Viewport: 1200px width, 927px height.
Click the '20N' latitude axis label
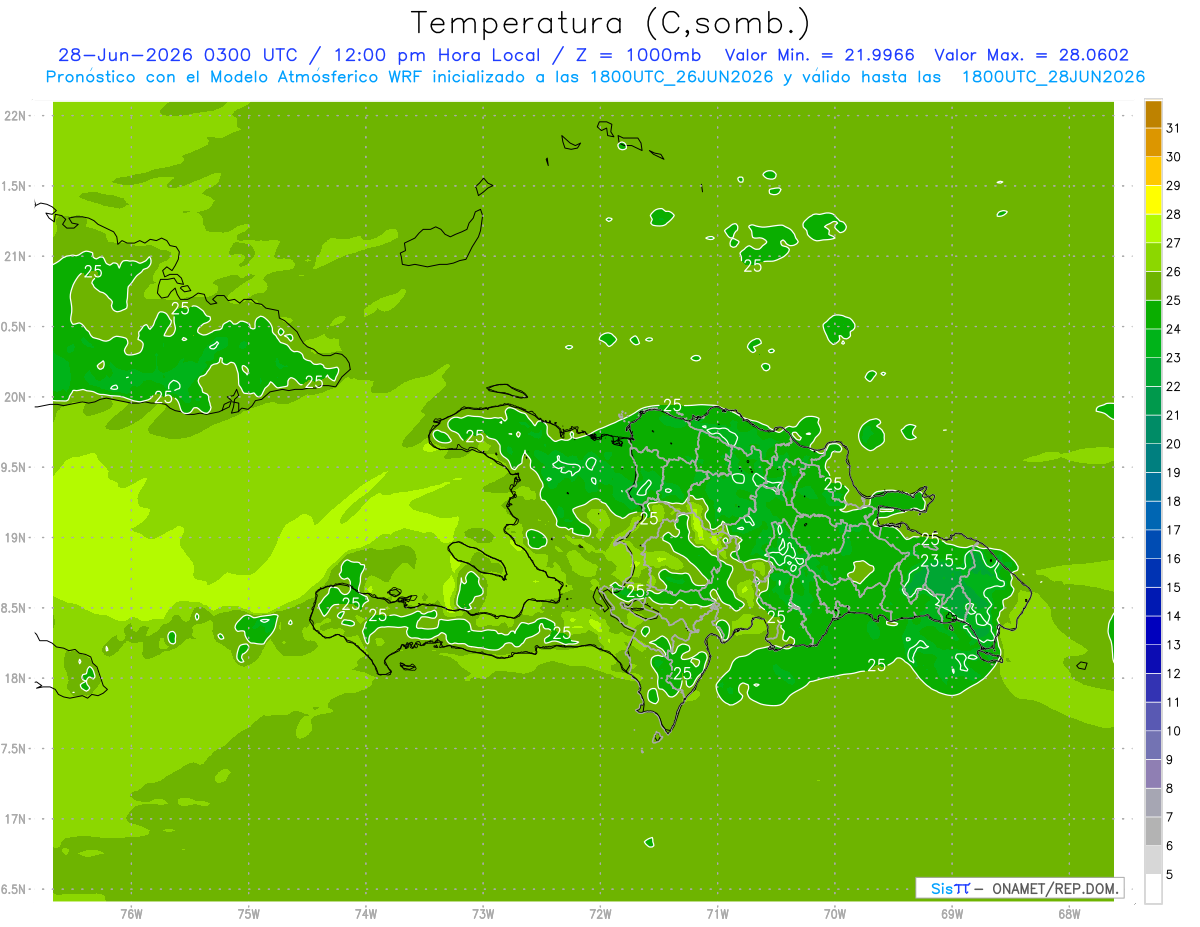coord(15,397)
